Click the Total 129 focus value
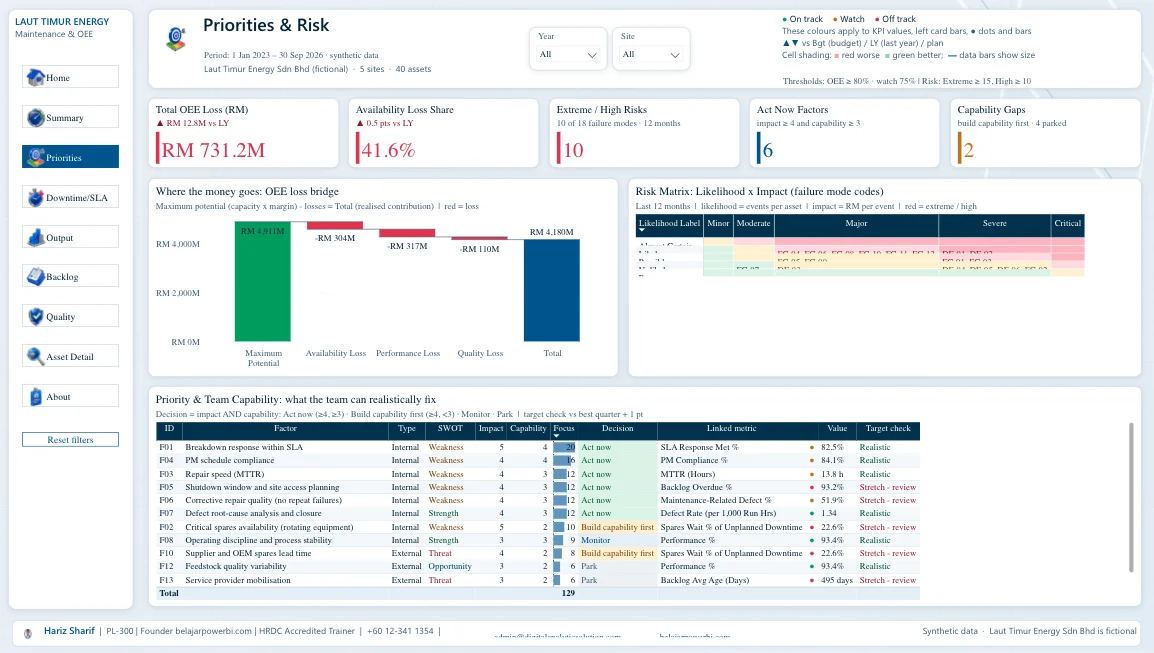 [x=568, y=593]
